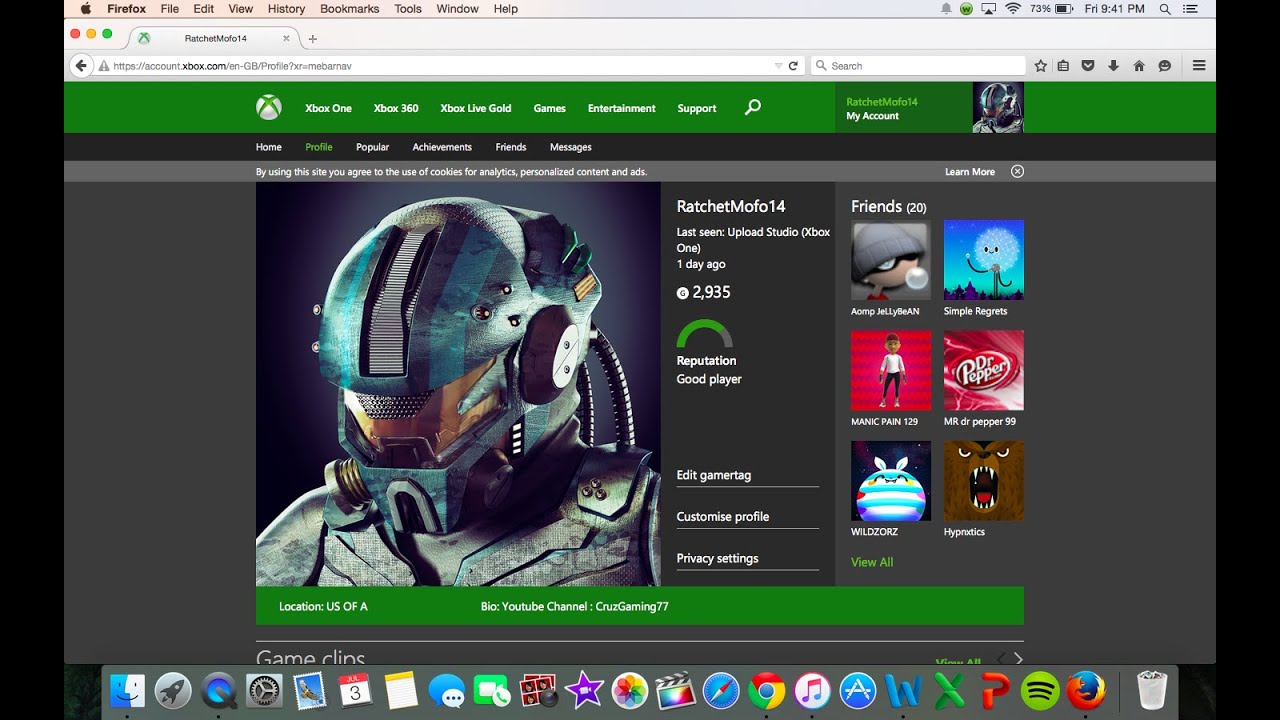Open My Account in the header

[873, 116]
